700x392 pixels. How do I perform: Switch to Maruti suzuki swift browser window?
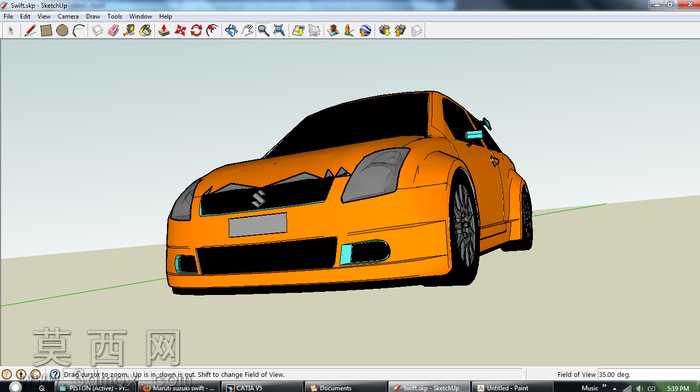click(x=178, y=388)
